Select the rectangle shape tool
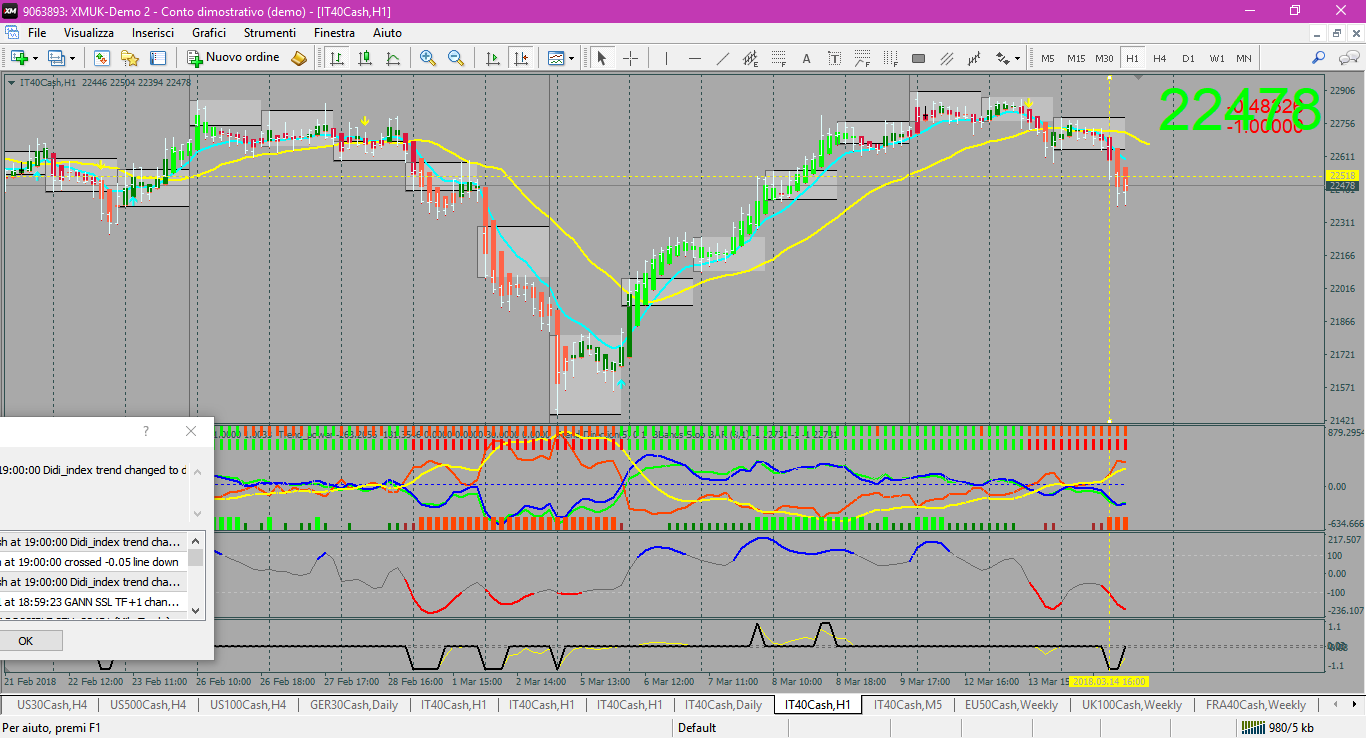This screenshot has height=738, width=1366. tap(918, 58)
